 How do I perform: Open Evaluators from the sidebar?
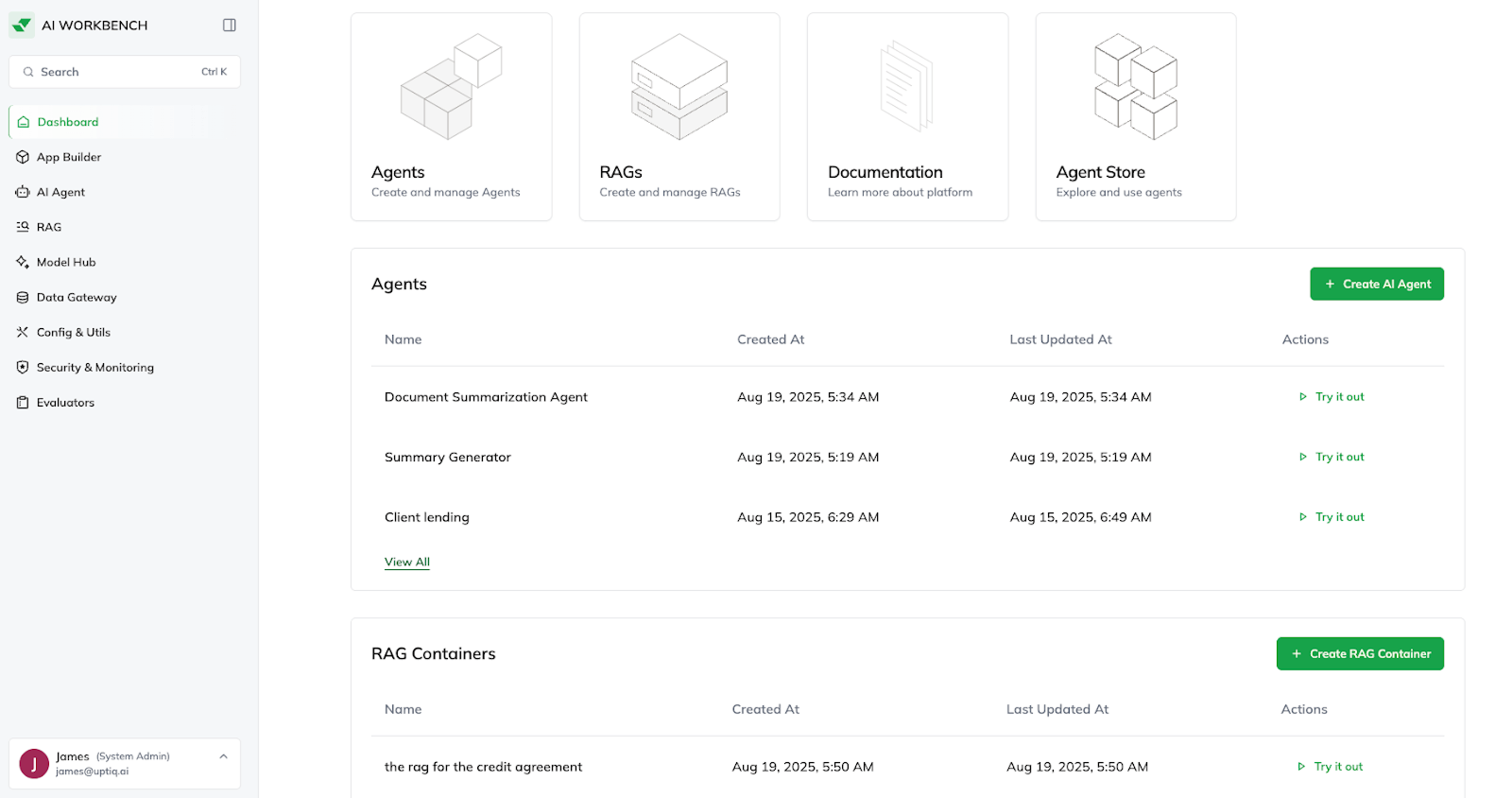pos(65,403)
